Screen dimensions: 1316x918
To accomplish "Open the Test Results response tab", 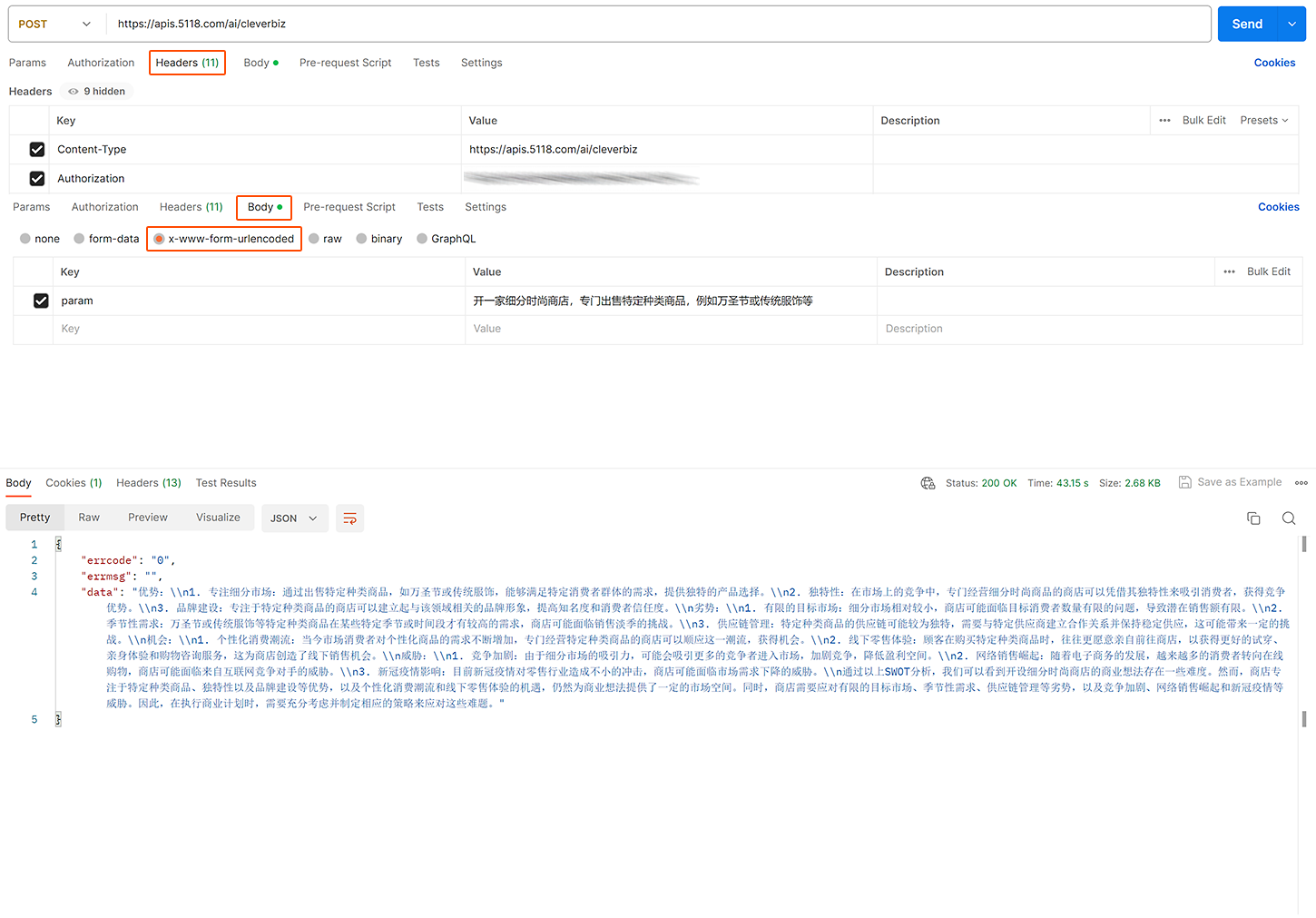I will click(x=226, y=483).
